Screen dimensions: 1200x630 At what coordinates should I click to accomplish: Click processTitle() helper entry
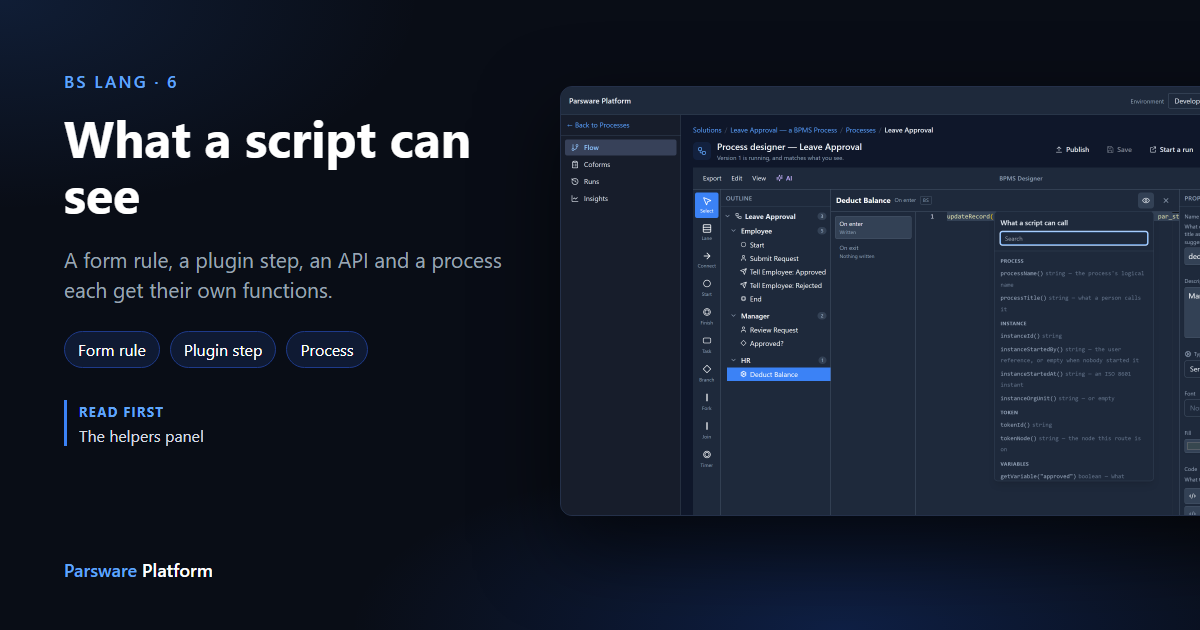[1070, 304]
